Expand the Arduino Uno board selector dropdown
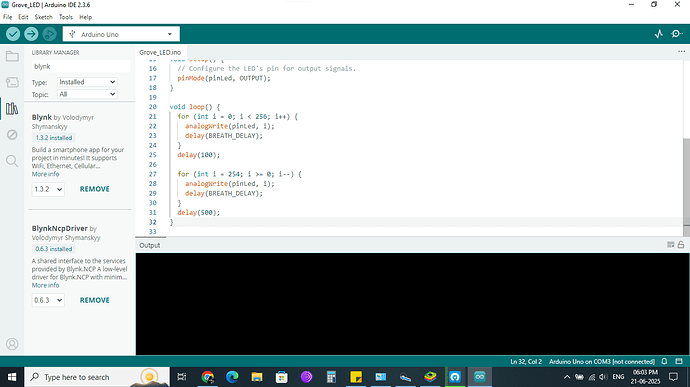This screenshot has height=387, width=690. [x=121, y=34]
